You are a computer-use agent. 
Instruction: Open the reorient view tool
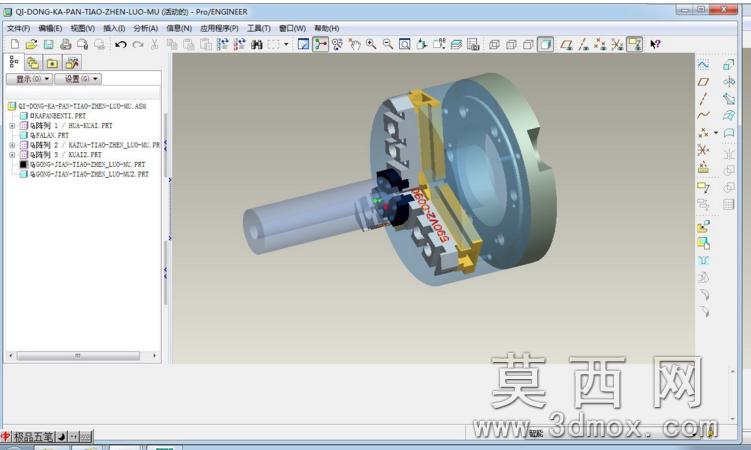coord(422,45)
